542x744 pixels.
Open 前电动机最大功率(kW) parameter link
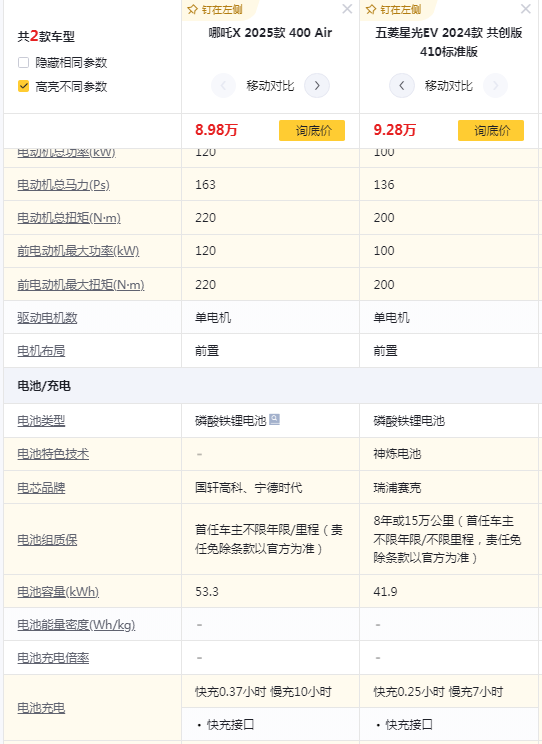coord(78,251)
